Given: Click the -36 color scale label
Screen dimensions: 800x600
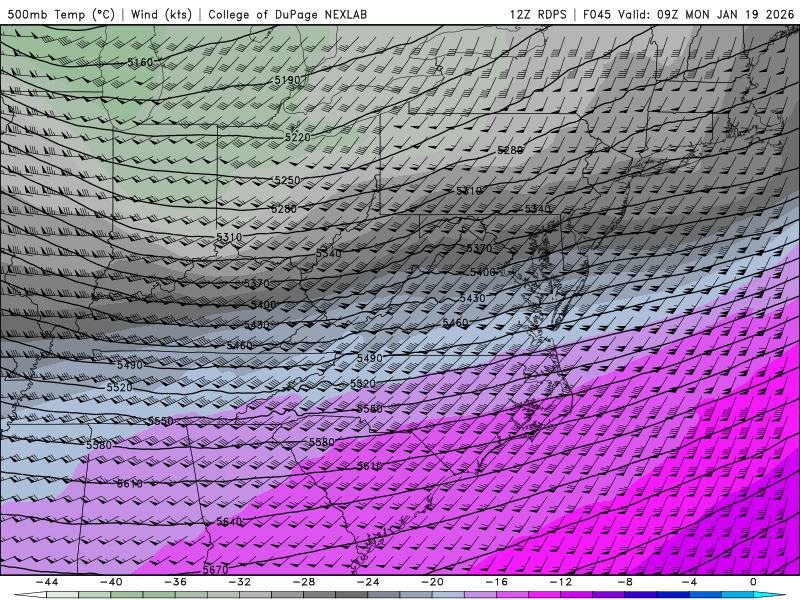Looking at the screenshot, I should (175, 582).
